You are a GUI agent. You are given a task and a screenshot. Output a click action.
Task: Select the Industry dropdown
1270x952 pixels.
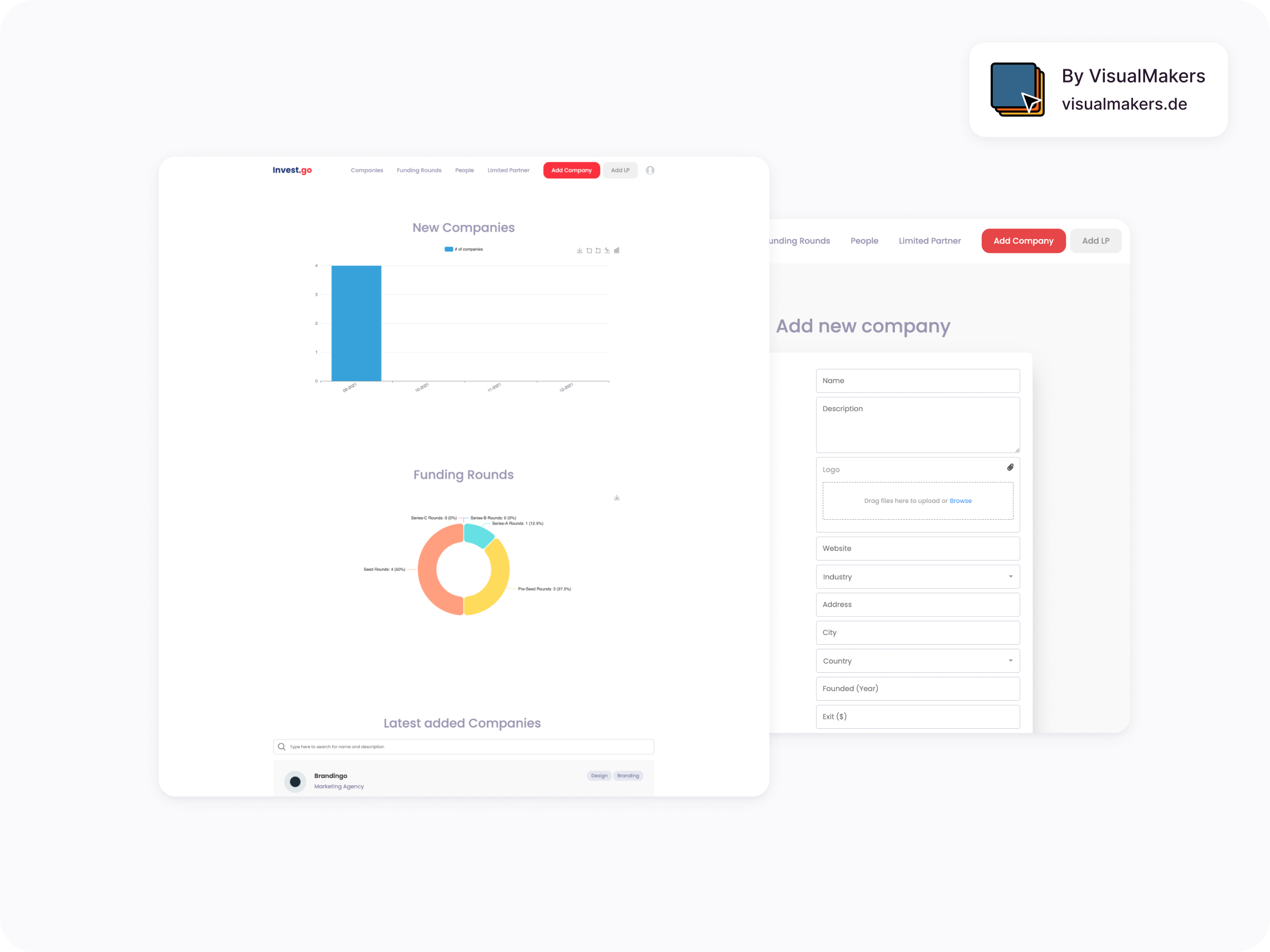917,576
